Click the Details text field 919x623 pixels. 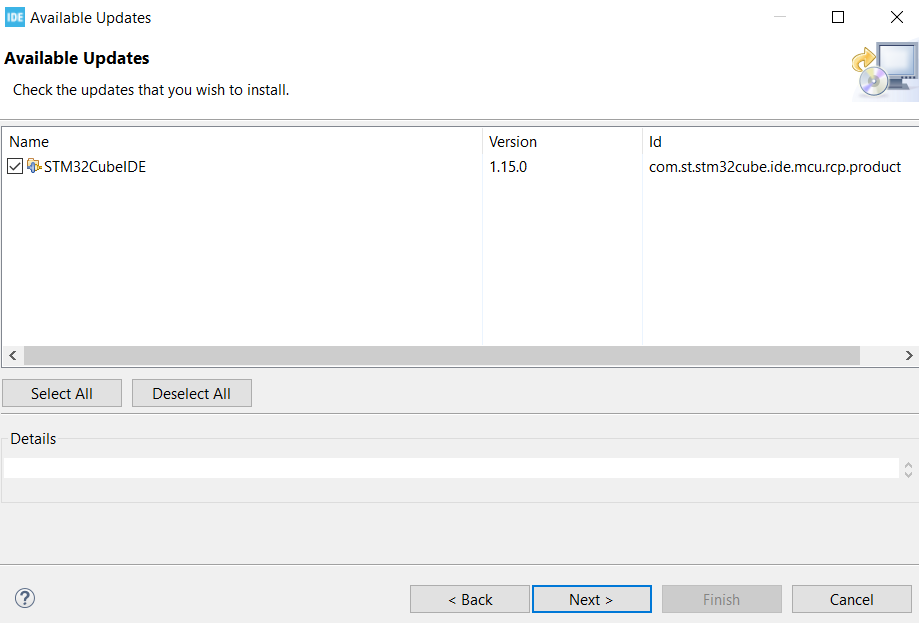click(451, 468)
